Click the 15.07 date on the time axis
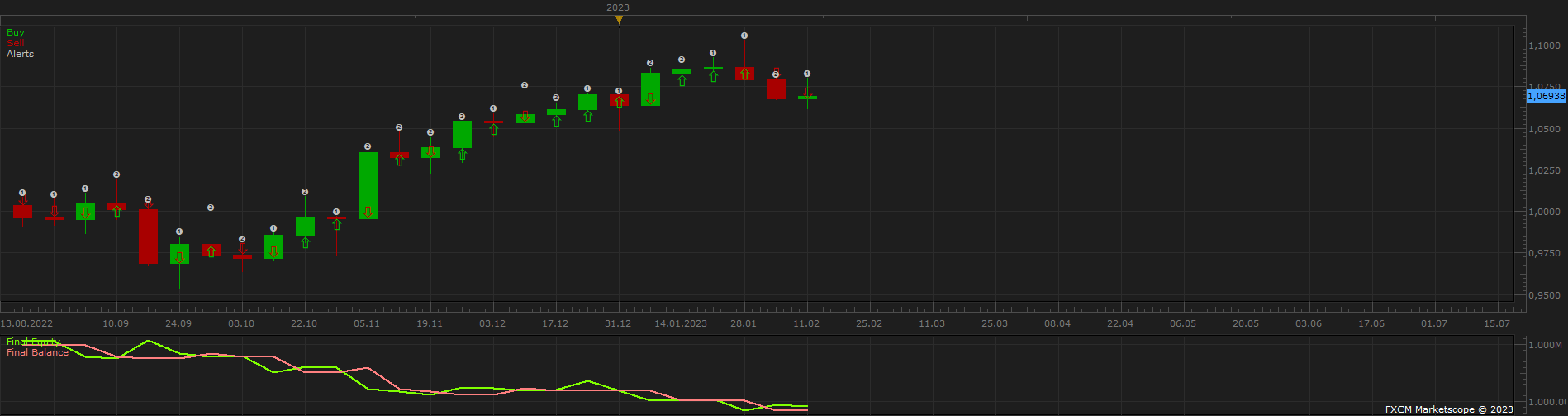1568x416 pixels. pyautogui.click(x=1497, y=323)
